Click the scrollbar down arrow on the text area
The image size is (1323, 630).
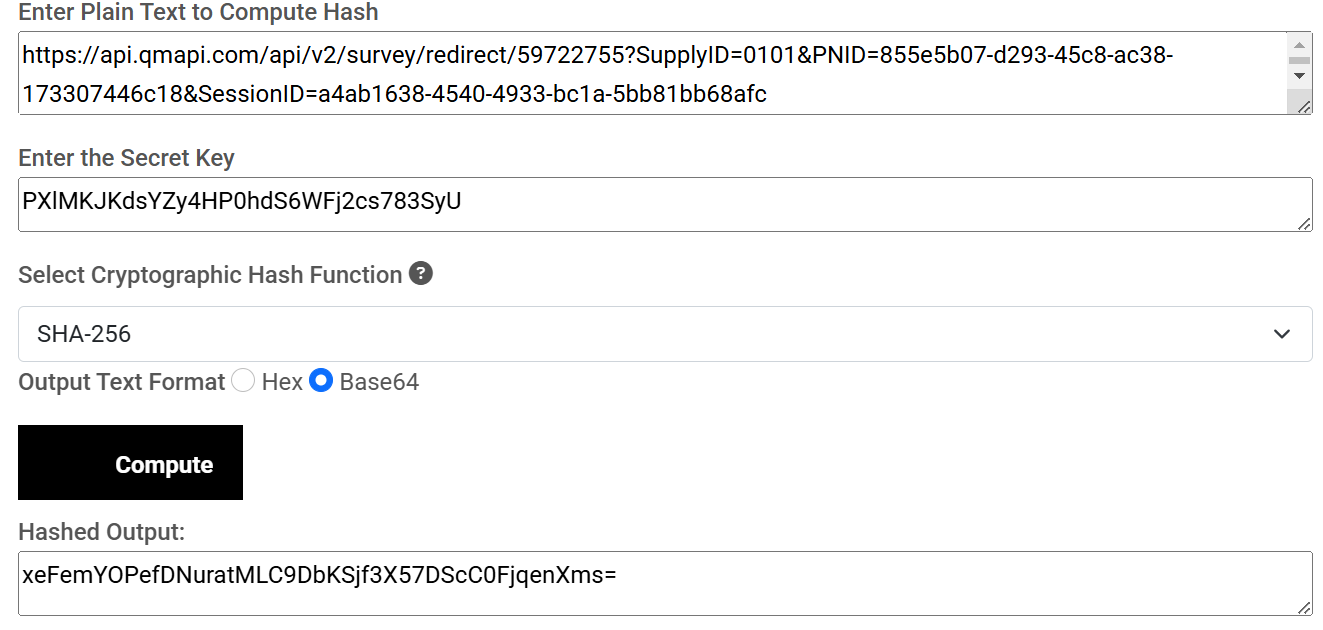1301,76
